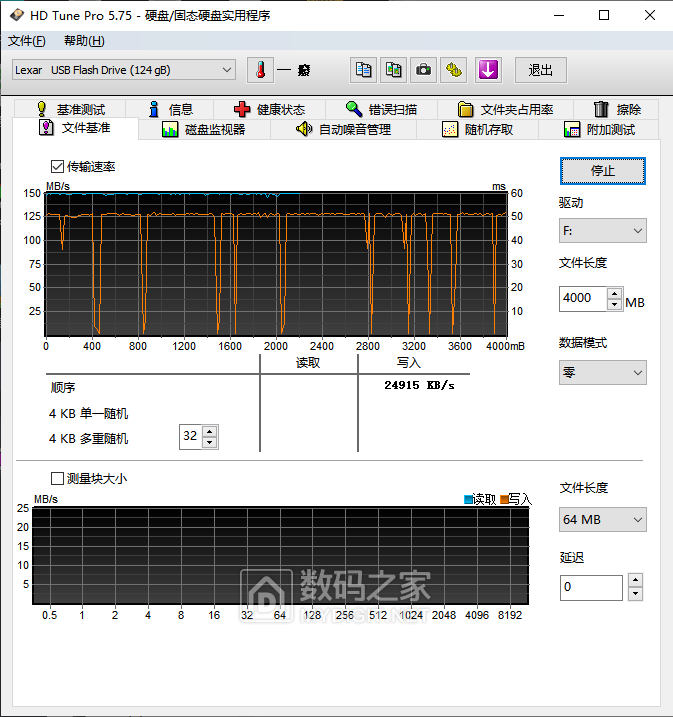Open the 健康状态 tab with red cross
The width and height of the screenshot is (673, 717).
coord(268,109)
